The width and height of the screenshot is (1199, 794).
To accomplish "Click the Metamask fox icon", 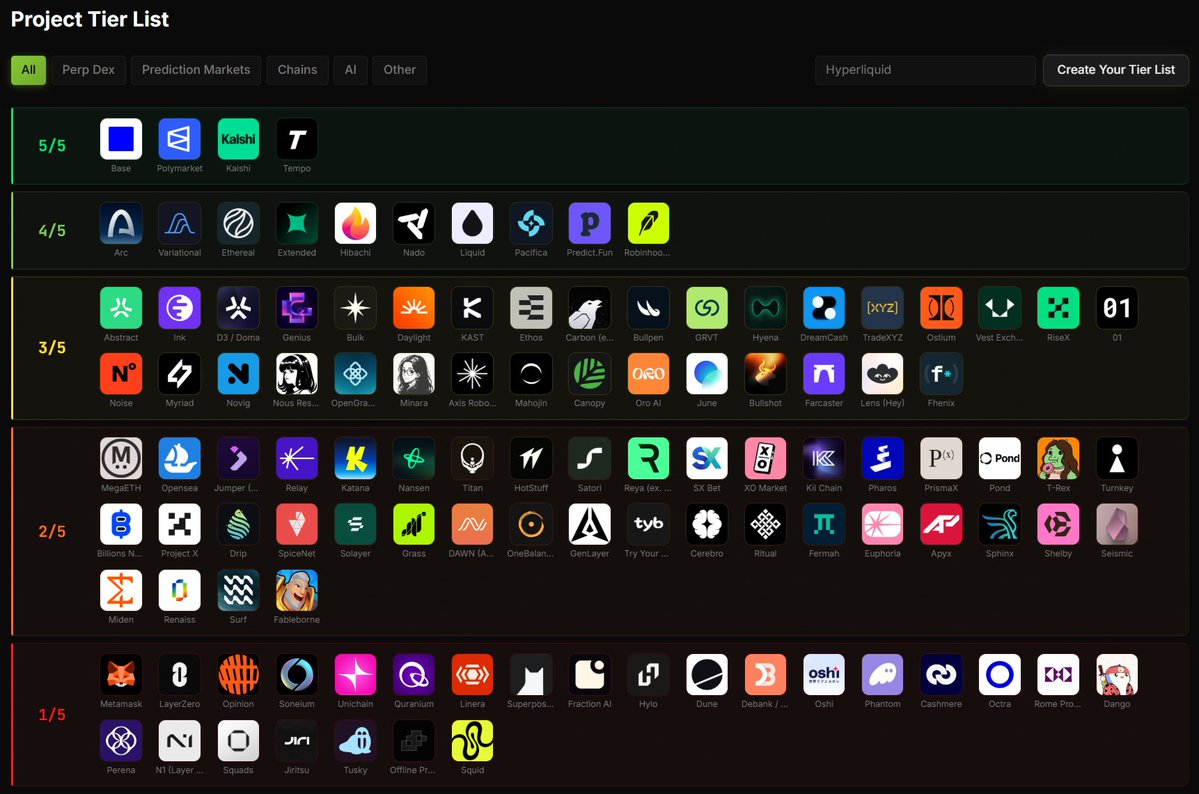I will pos(121,675).
